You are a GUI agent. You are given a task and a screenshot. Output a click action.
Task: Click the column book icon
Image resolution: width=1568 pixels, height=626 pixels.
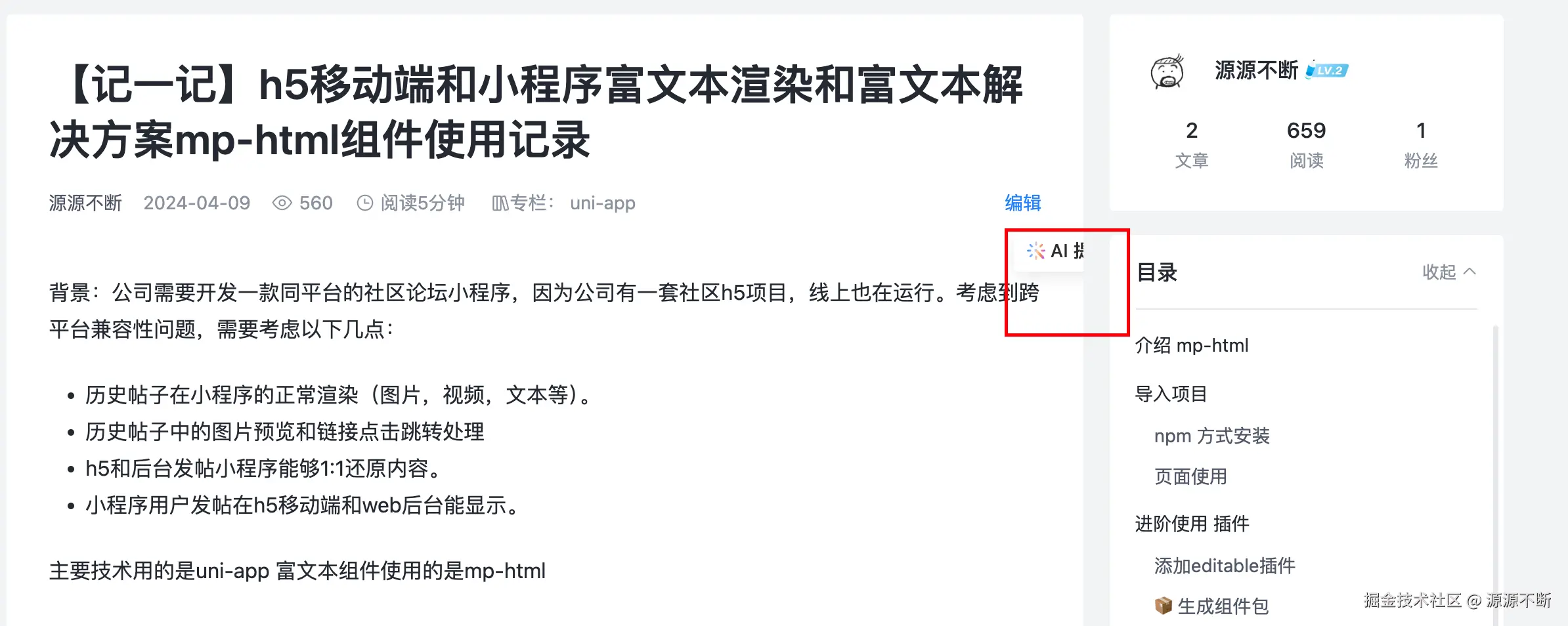tap(500, 203)
